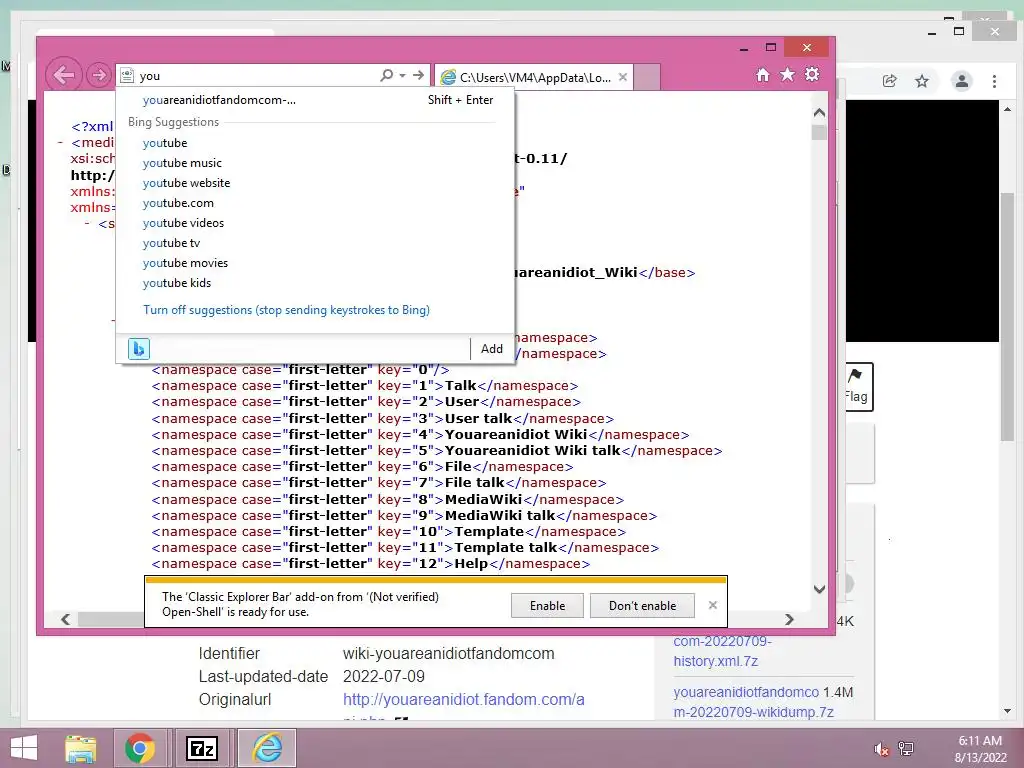Switch to the C:\Users\VM4\AppData tab
The width and height of the screenshot is (1024, 768).
pyautogui.click(x=534, y=77)
